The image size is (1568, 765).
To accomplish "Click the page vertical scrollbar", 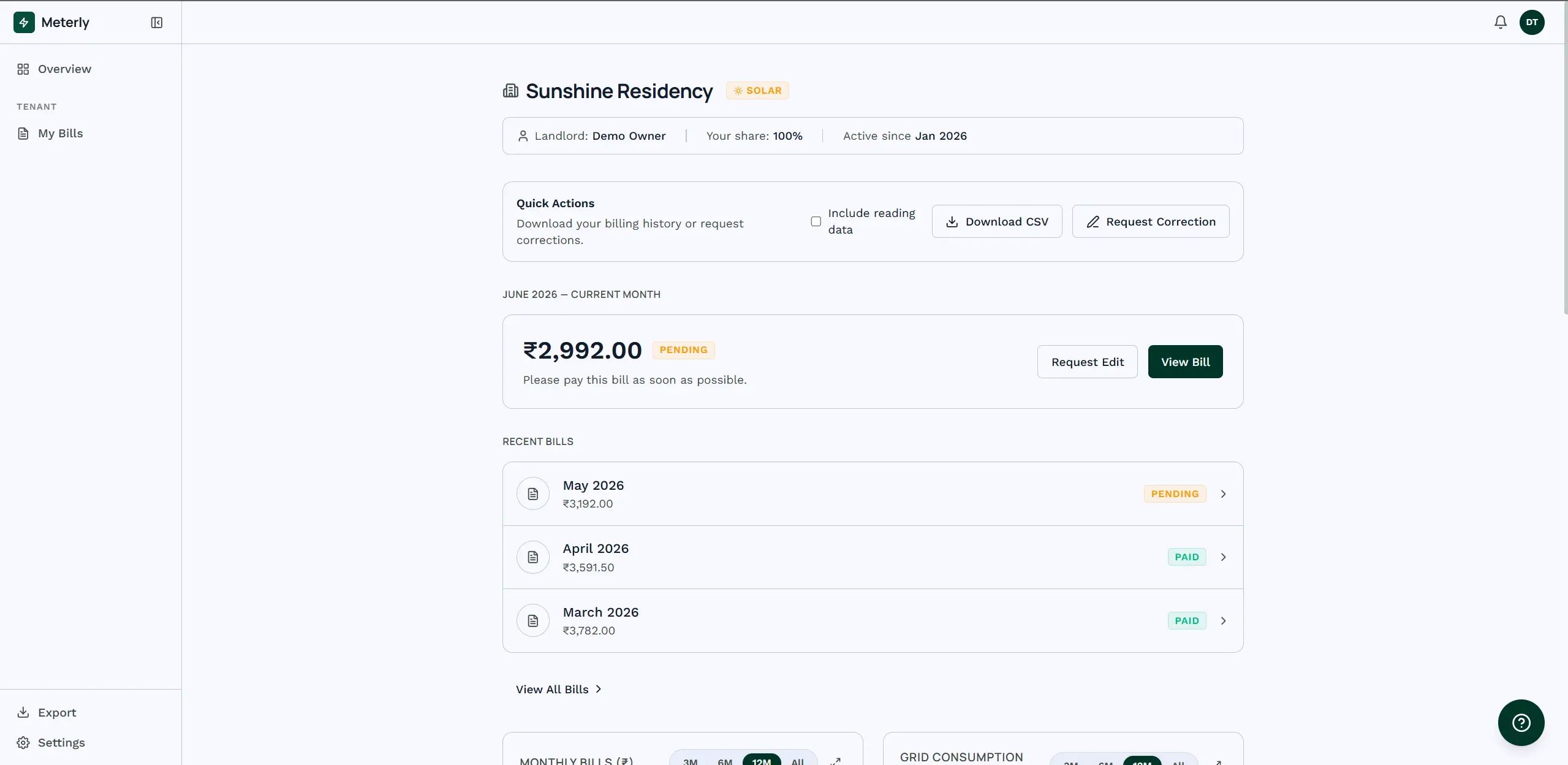I will (x=1566, y=159).
